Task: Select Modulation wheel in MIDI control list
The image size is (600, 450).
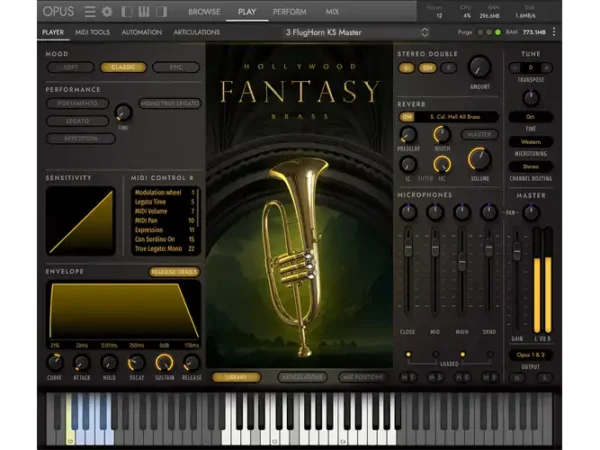Action: click(x=164, y=192)
